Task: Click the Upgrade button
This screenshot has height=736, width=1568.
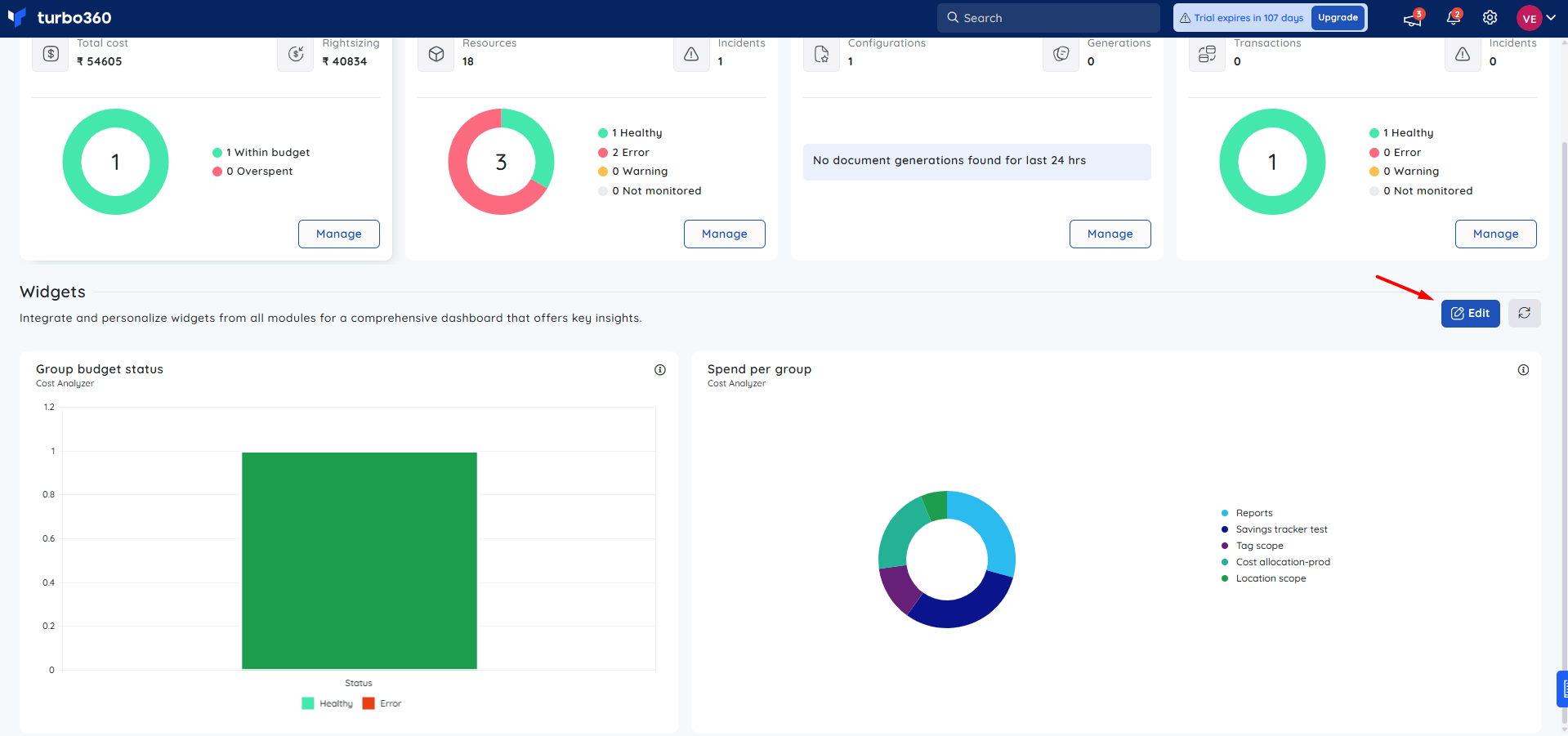Action: tap(1338, 17)
